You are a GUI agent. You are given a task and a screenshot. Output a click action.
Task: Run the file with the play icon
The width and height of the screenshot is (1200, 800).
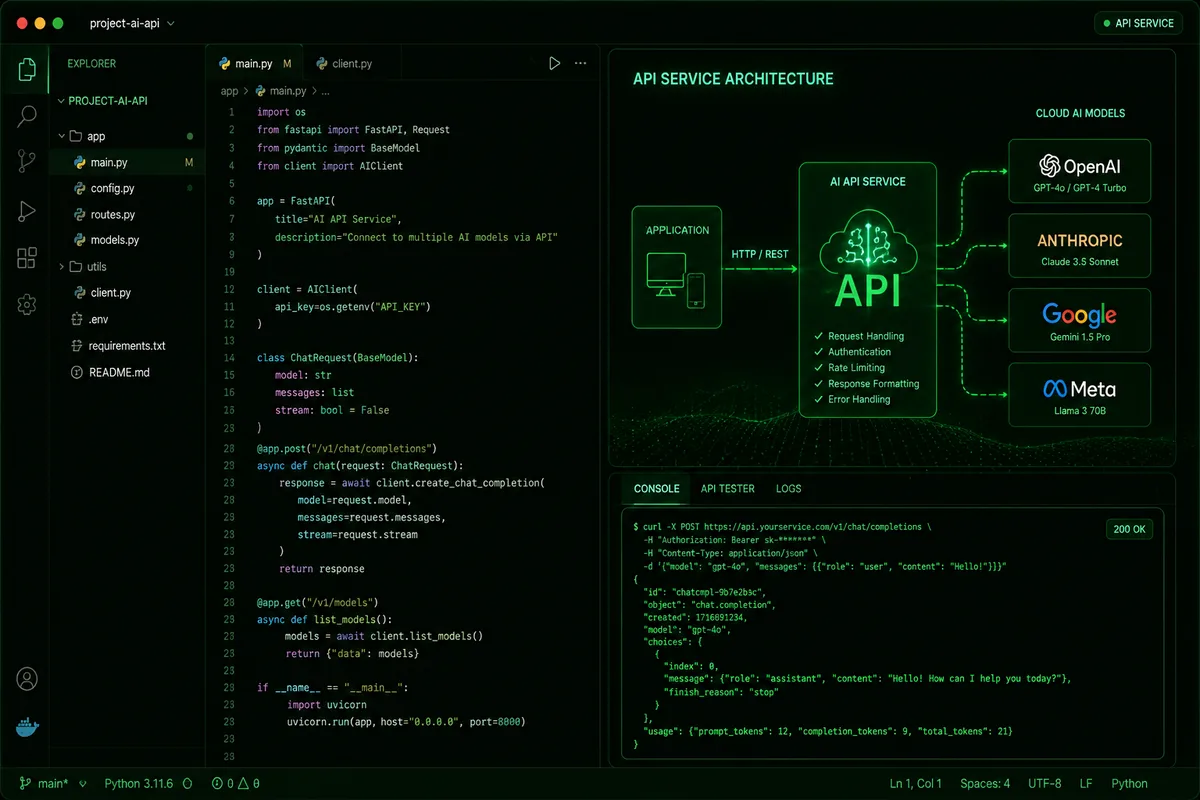click(554, 63)
